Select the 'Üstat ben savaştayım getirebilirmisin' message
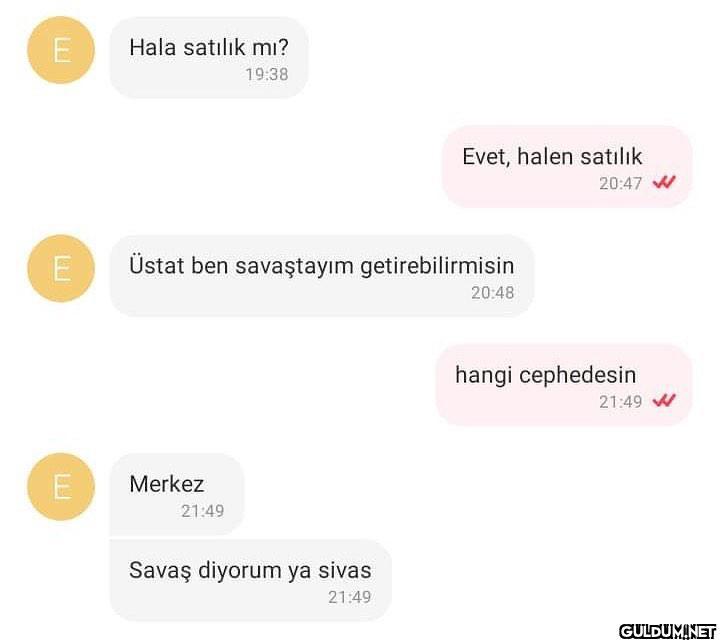This screenshot has width=720, height=643. click(x=322, y=276)
